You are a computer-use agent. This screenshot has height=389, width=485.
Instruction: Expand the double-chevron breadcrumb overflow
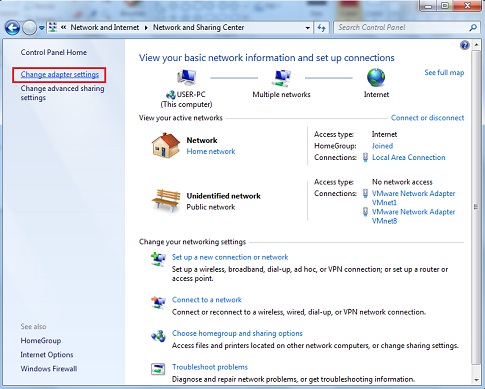63,28
